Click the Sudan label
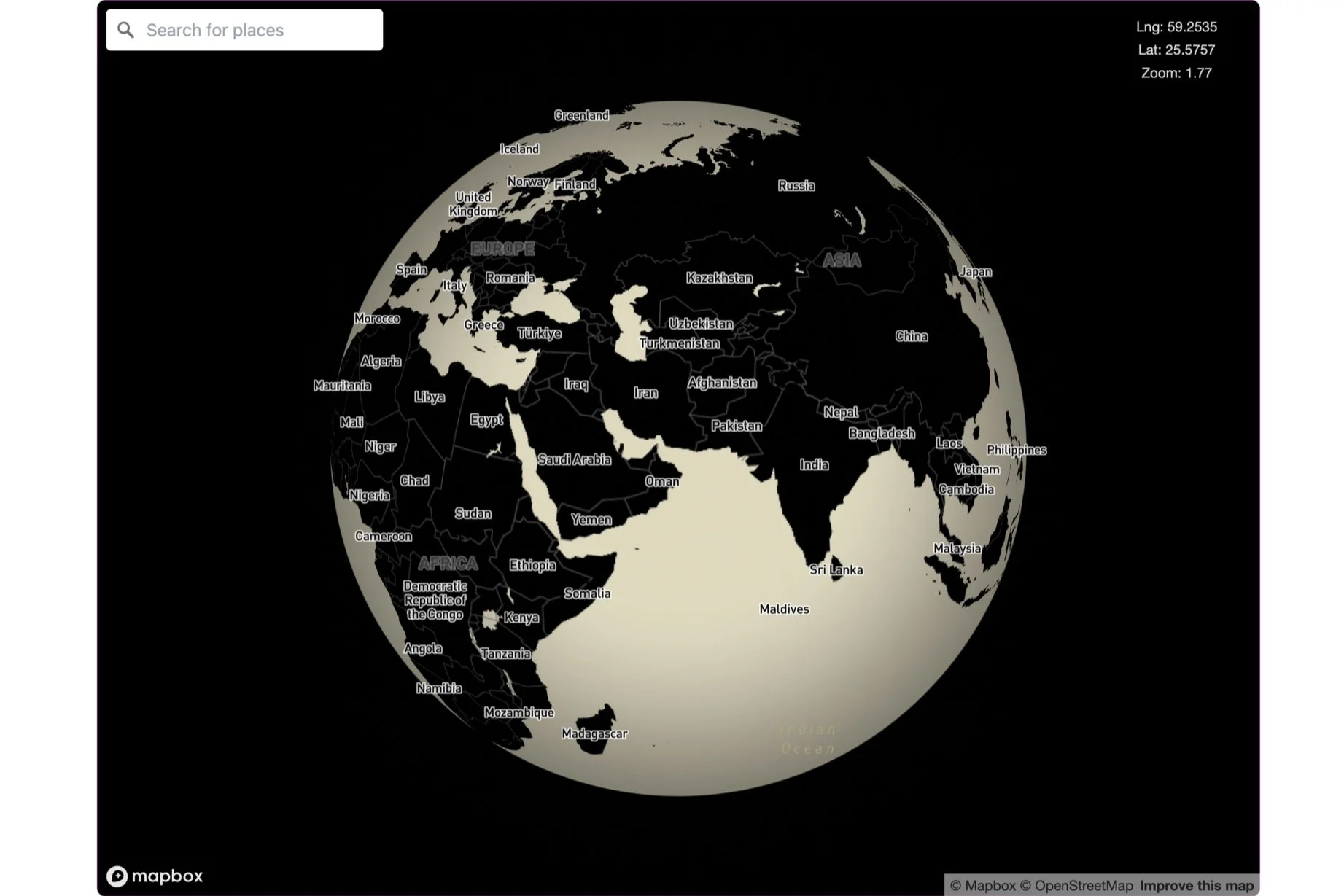 tap(473, 513)
